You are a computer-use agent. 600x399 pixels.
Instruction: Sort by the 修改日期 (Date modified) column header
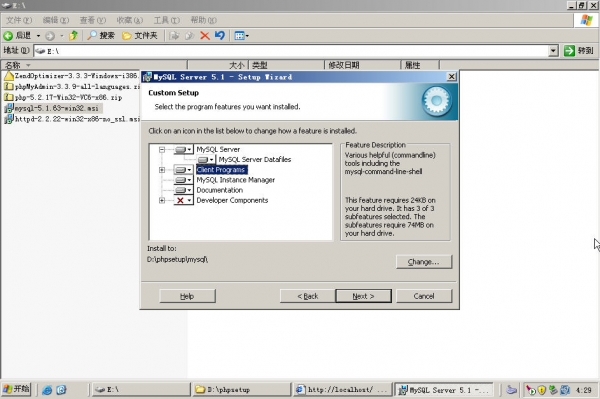point(363,65)
